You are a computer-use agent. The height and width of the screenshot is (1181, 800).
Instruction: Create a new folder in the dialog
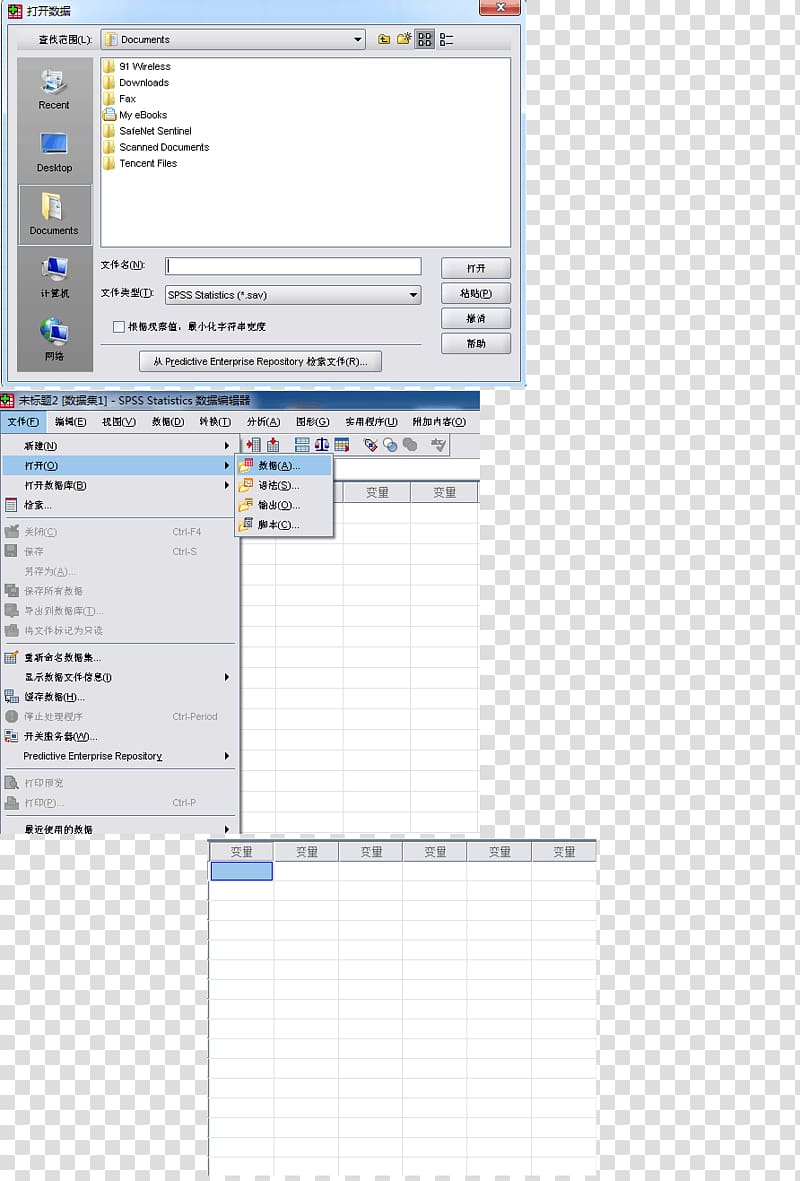[405, 39]
